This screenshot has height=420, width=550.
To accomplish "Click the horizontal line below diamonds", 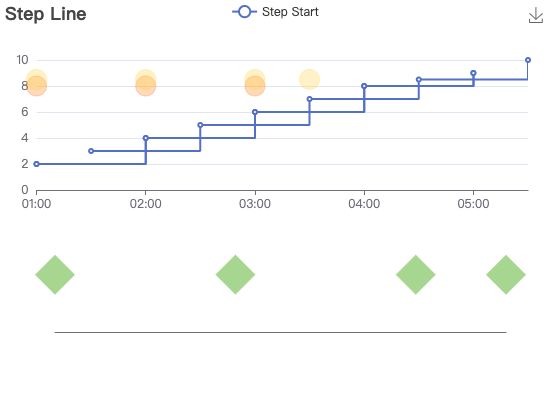I will point(280,332).
